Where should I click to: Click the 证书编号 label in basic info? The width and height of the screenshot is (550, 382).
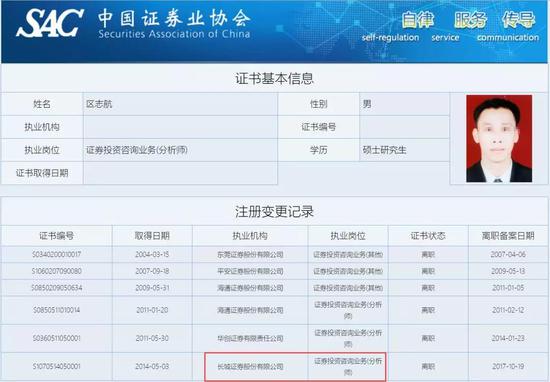click(x=318, y=127)
